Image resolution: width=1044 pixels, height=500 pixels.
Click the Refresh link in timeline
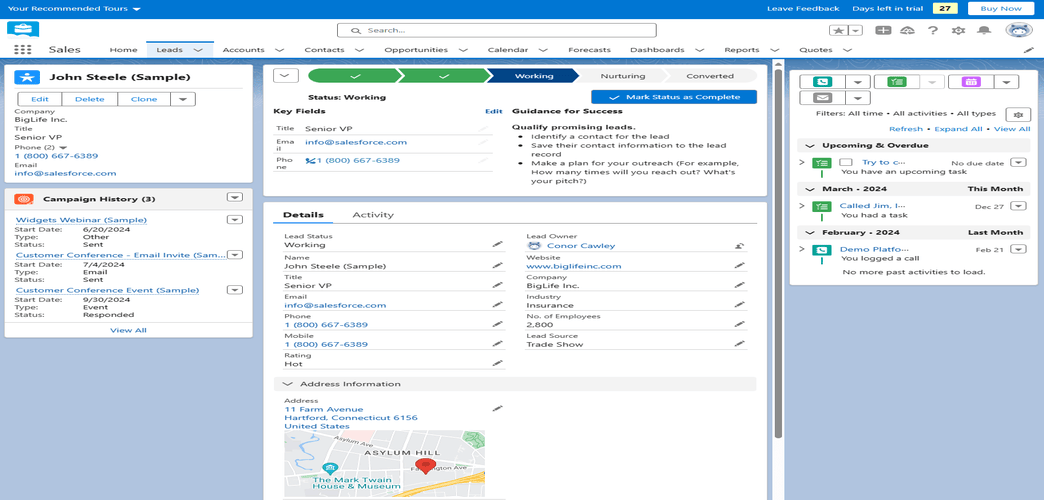tap(906, 129)
